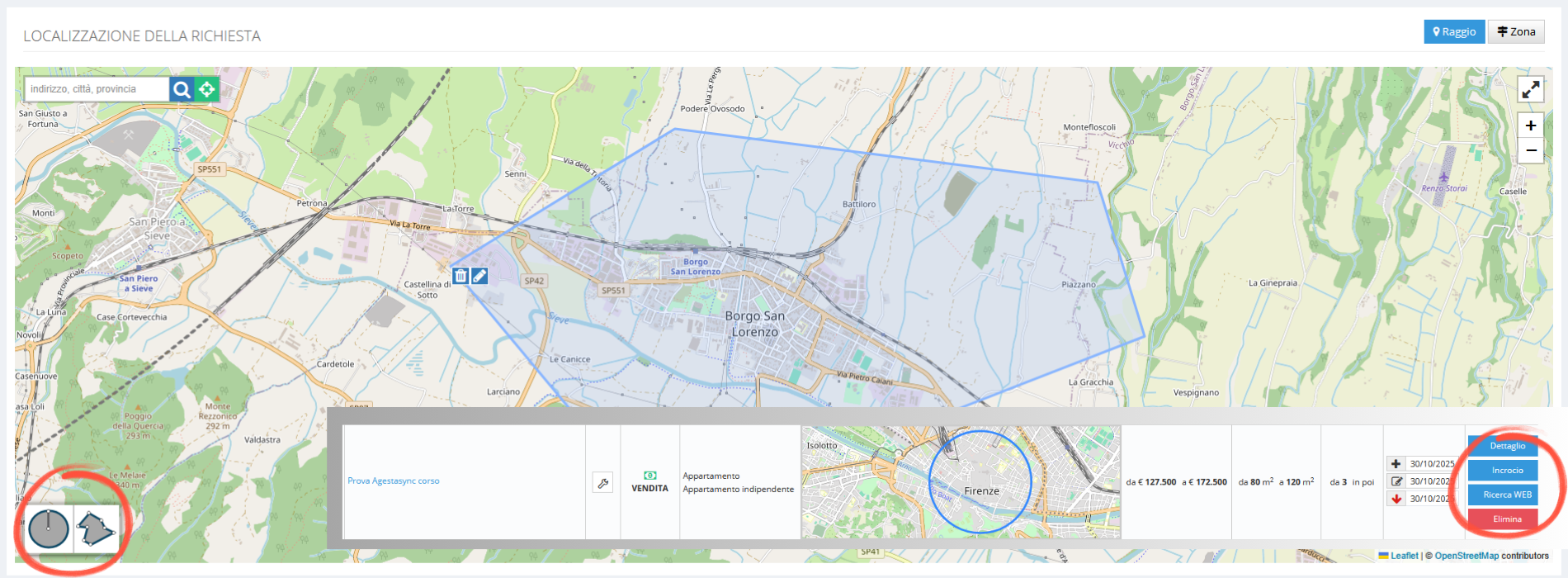The image size is (1568, 578).
Task: Delete the drawn zone with trash icon
Action: pos(460,276)
